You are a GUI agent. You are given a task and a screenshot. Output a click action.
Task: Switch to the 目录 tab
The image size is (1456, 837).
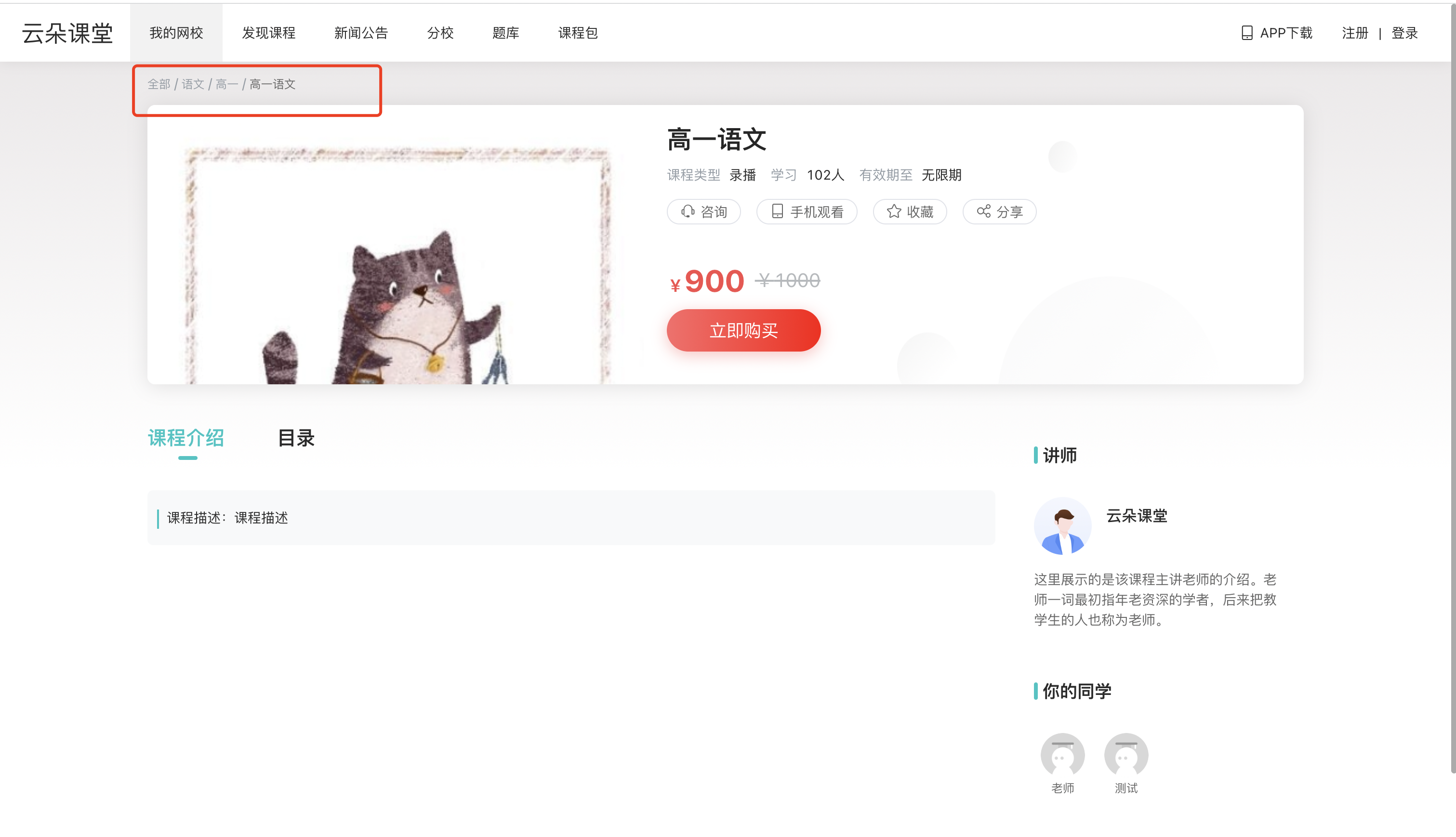tap(295, 438)
